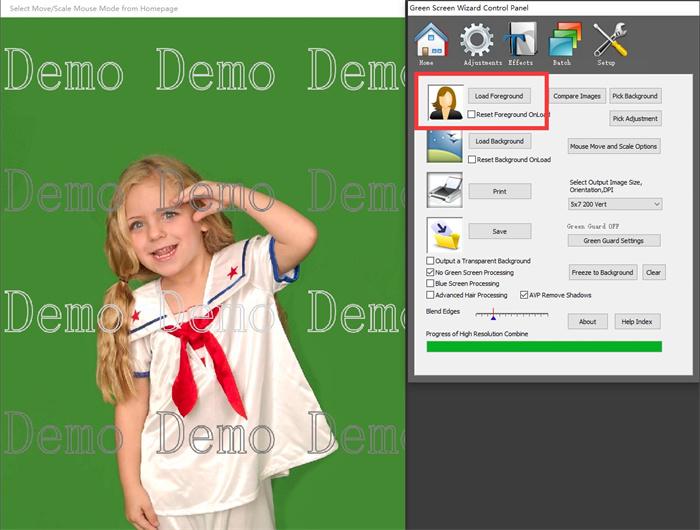Open the Help Index
The image size is (700, 530).
click(x=637, y=321)
